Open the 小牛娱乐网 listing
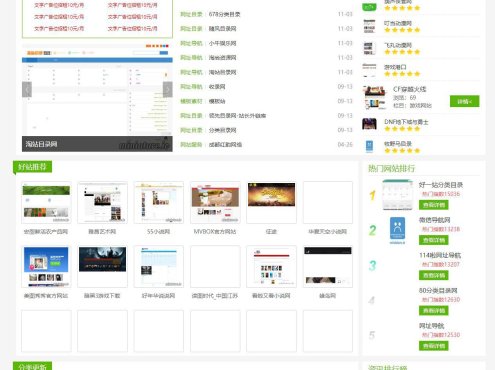The image size is (495, 370). tap(222, 43)
